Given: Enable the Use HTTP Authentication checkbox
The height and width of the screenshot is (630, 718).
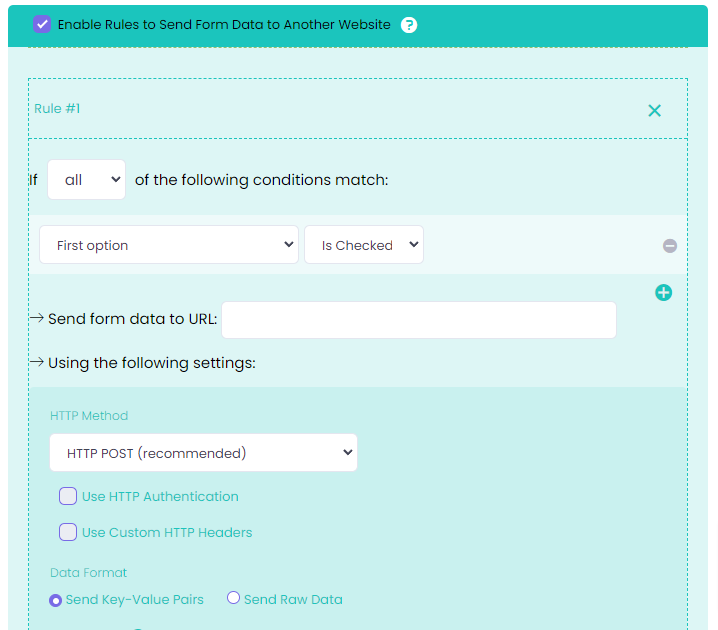Looking at the screenshot, I should 68,496.
